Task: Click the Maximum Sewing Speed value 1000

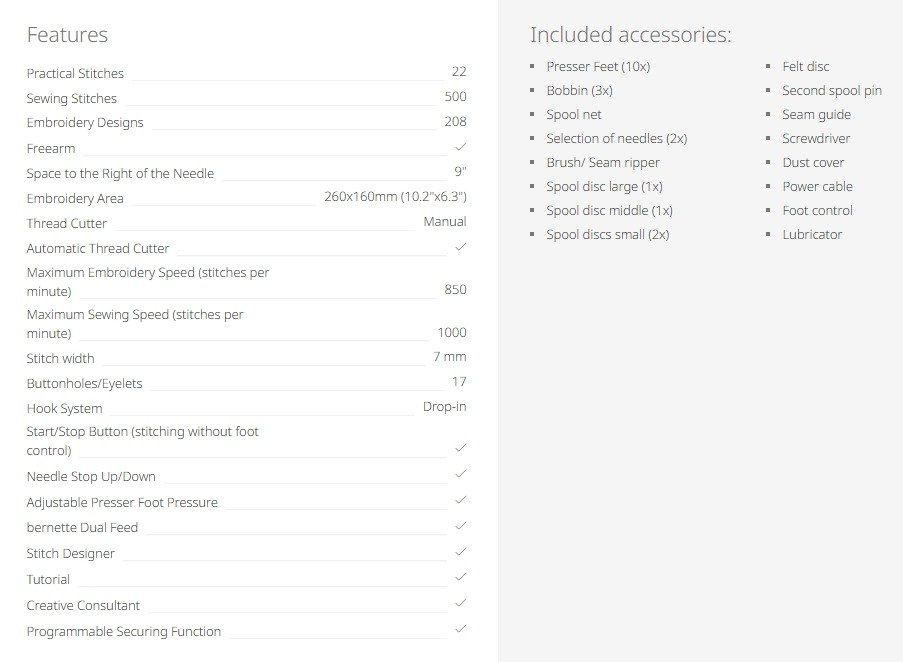Action: [x=452, y=332]
